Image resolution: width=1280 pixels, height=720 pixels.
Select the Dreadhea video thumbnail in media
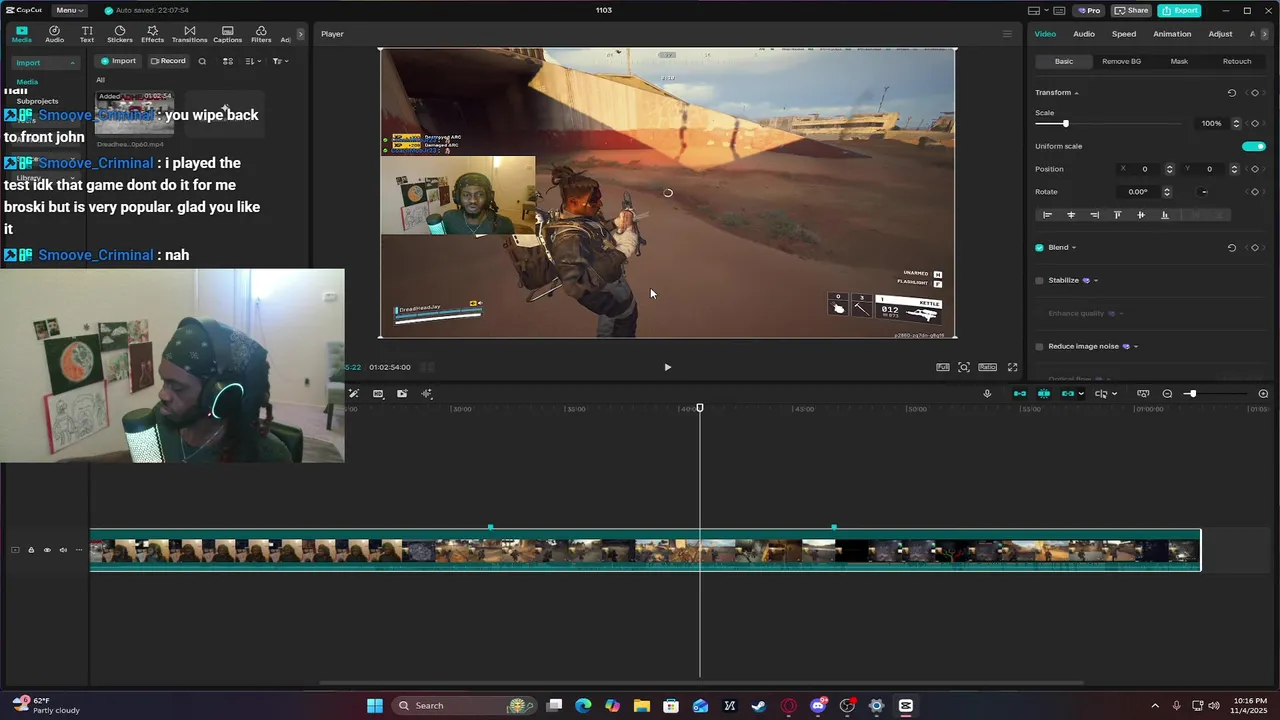point(134,113)
